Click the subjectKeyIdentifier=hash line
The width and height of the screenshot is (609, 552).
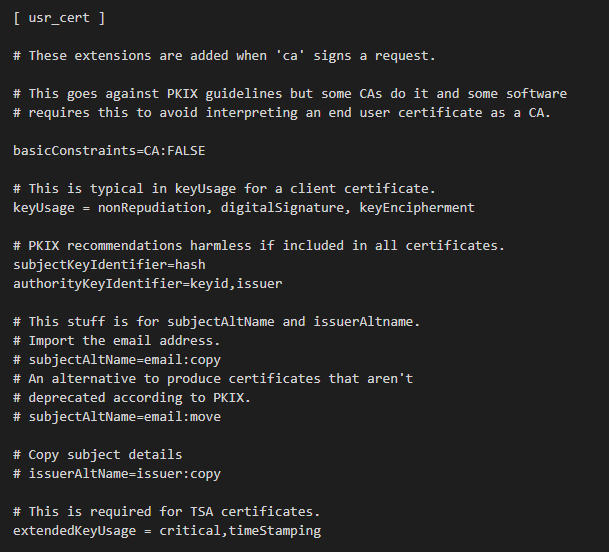[109, 265]
